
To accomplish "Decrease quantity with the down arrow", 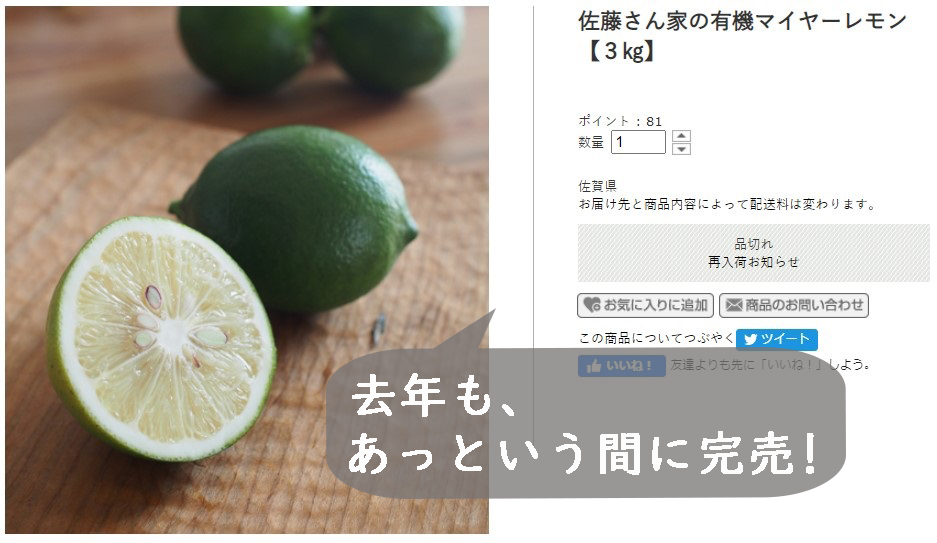I will point(681,149).
